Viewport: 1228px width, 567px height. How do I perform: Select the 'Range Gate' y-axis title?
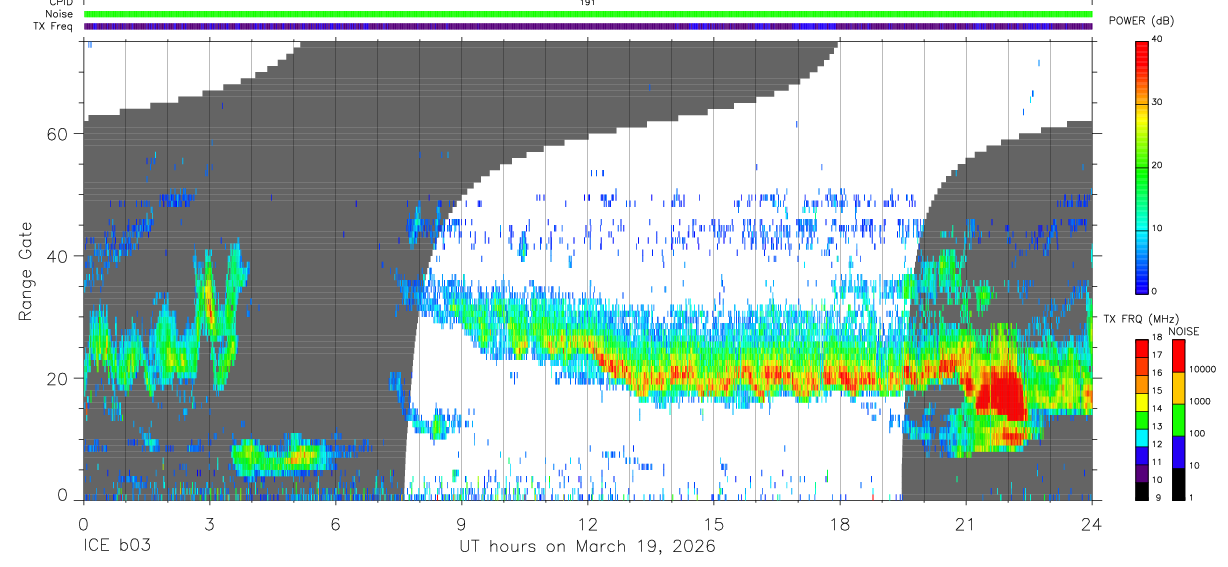(28, 271)
